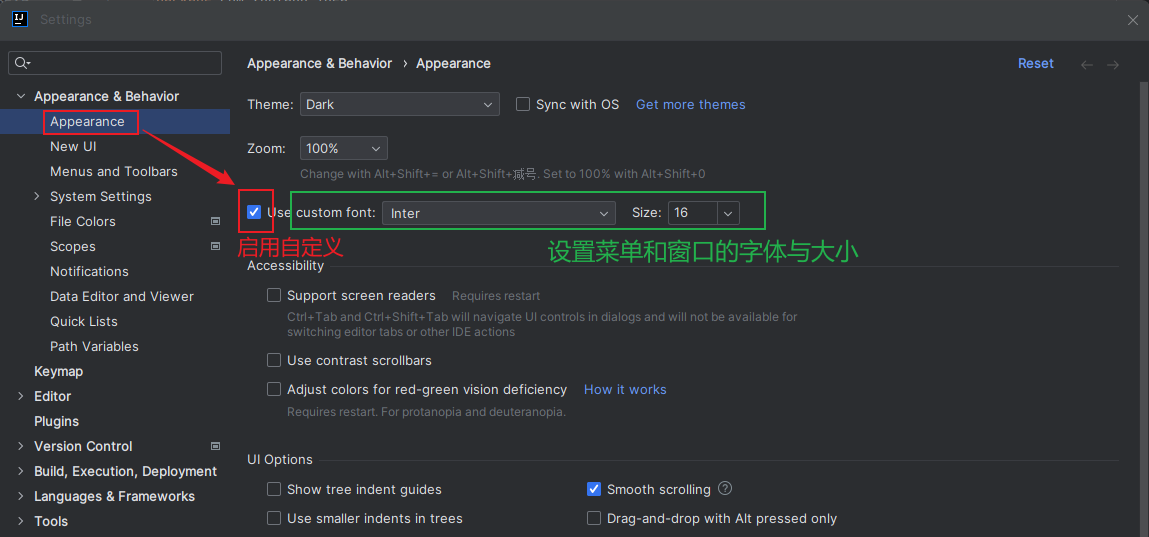Click the help icon next to Smooth scrolling
Image resolution: width=1149 pixels, height=537 pixels.
click(x=726, y=489)
